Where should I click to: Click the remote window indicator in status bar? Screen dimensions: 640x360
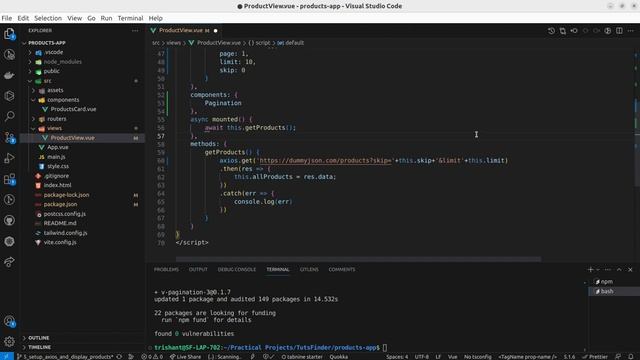click(x=7, y=357)
